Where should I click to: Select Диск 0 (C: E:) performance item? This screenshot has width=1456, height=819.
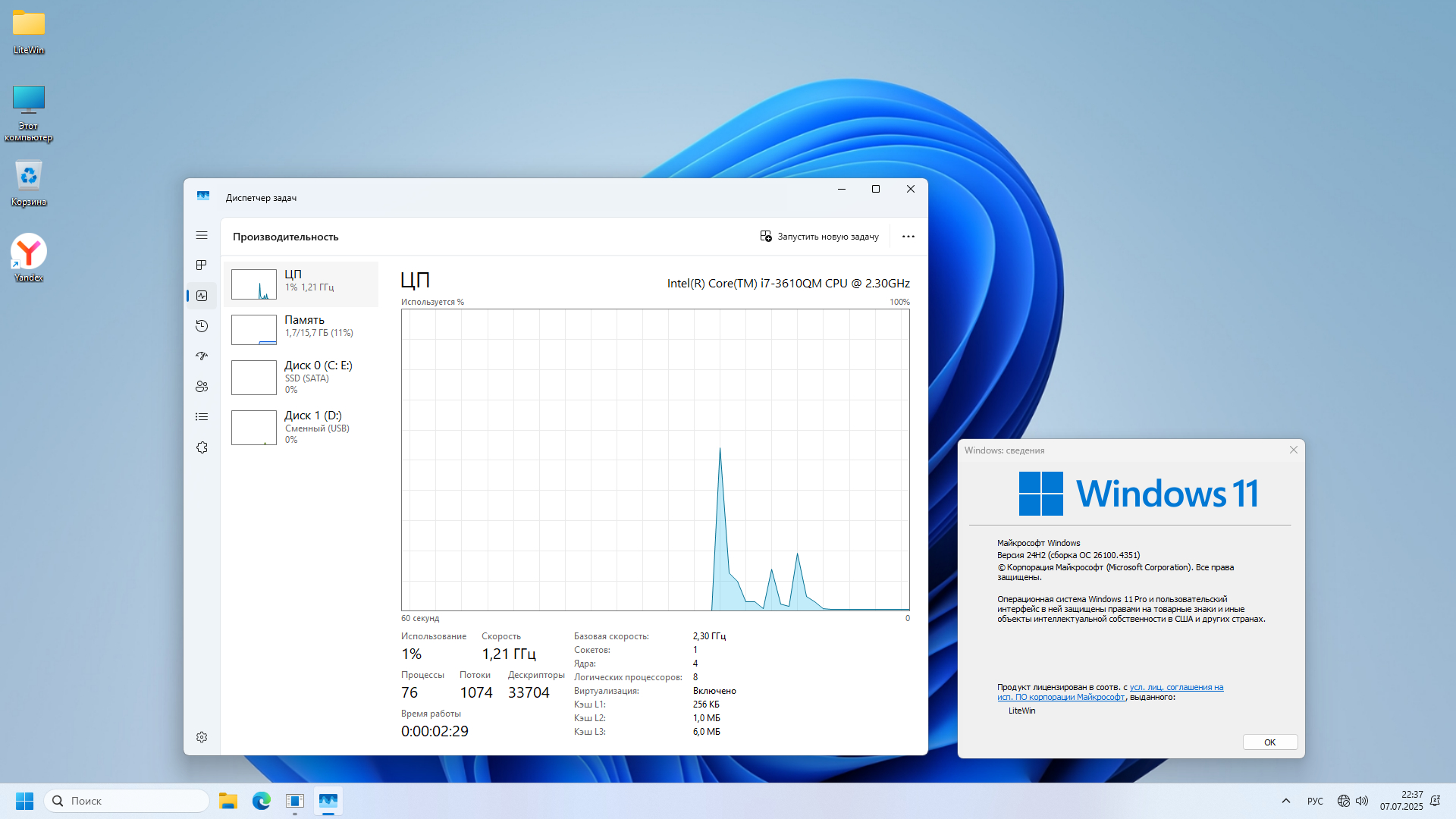(x=302, y=377)
